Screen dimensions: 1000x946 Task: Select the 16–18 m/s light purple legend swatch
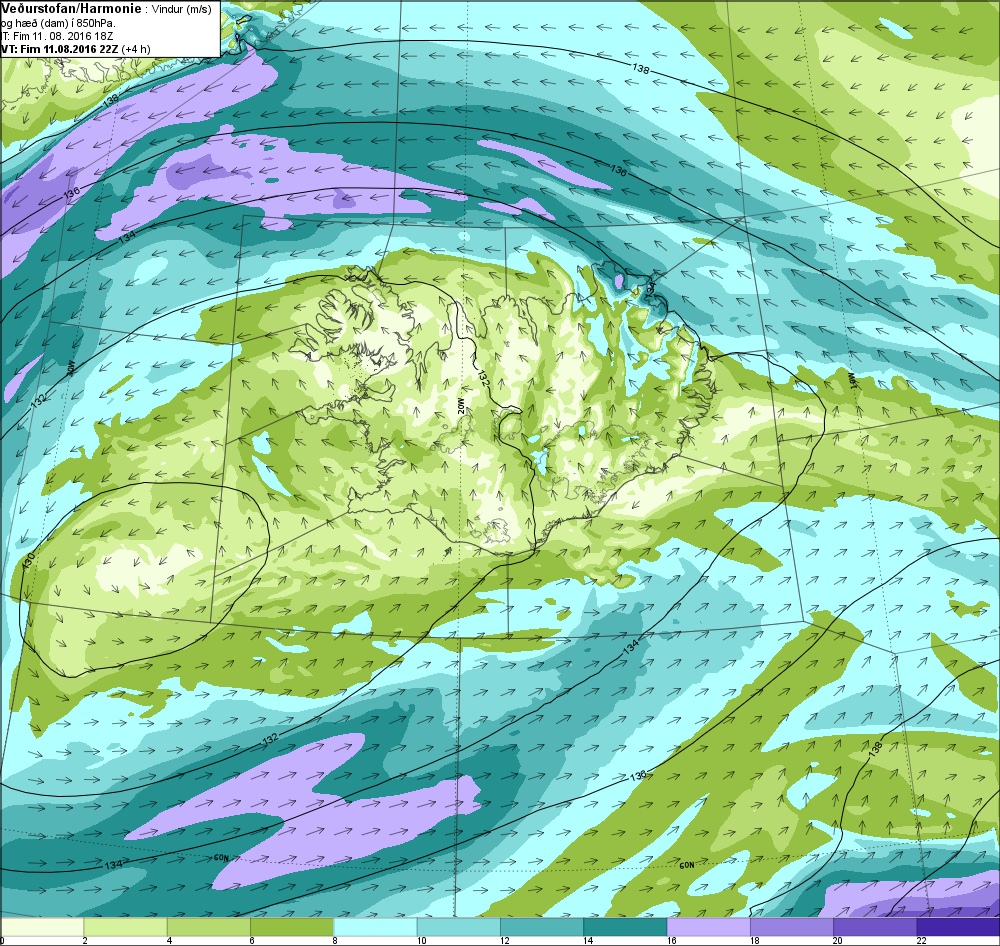point(708,926)
